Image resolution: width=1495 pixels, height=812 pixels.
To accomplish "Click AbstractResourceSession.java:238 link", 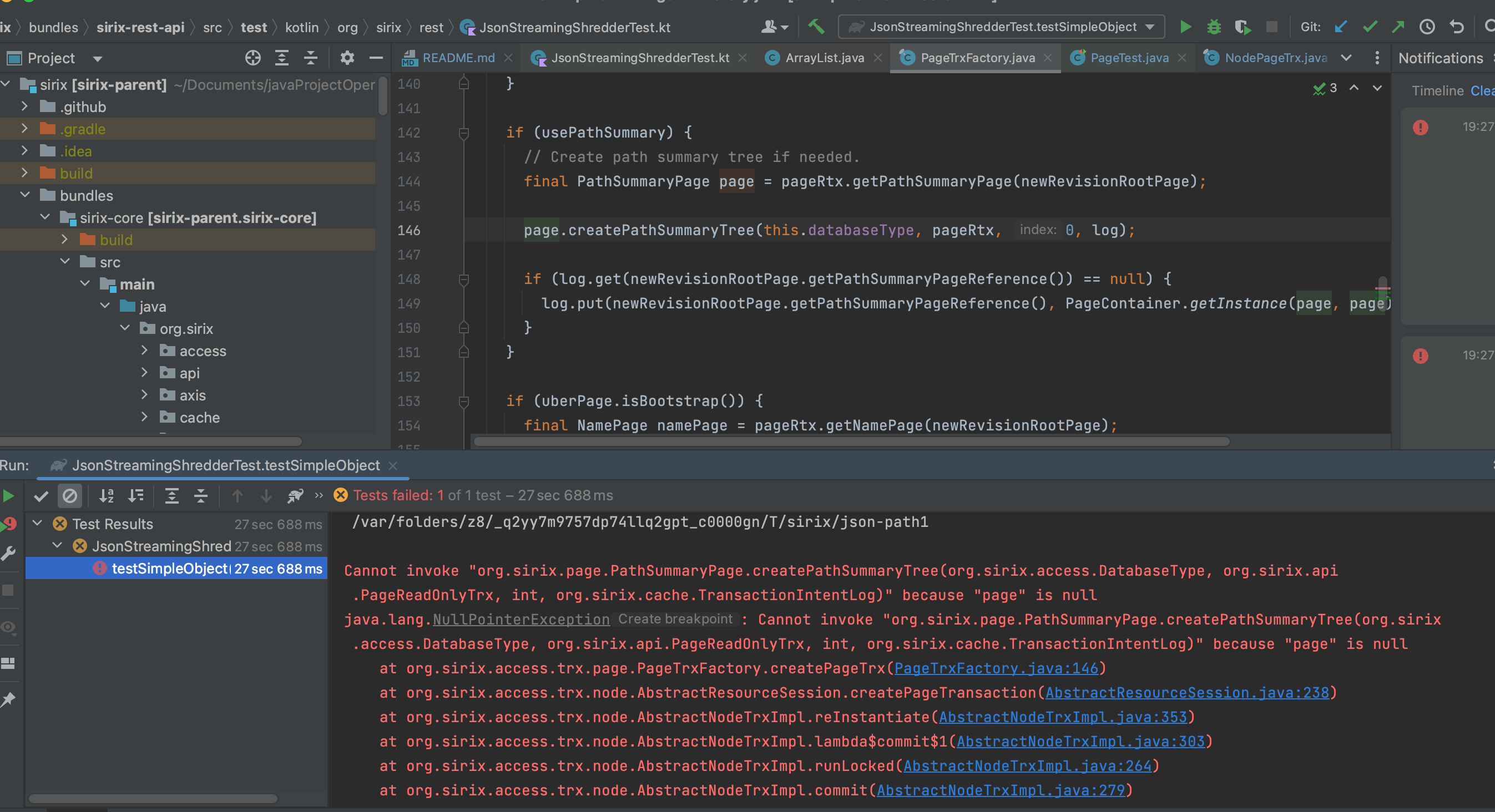I will point(1186,693).
